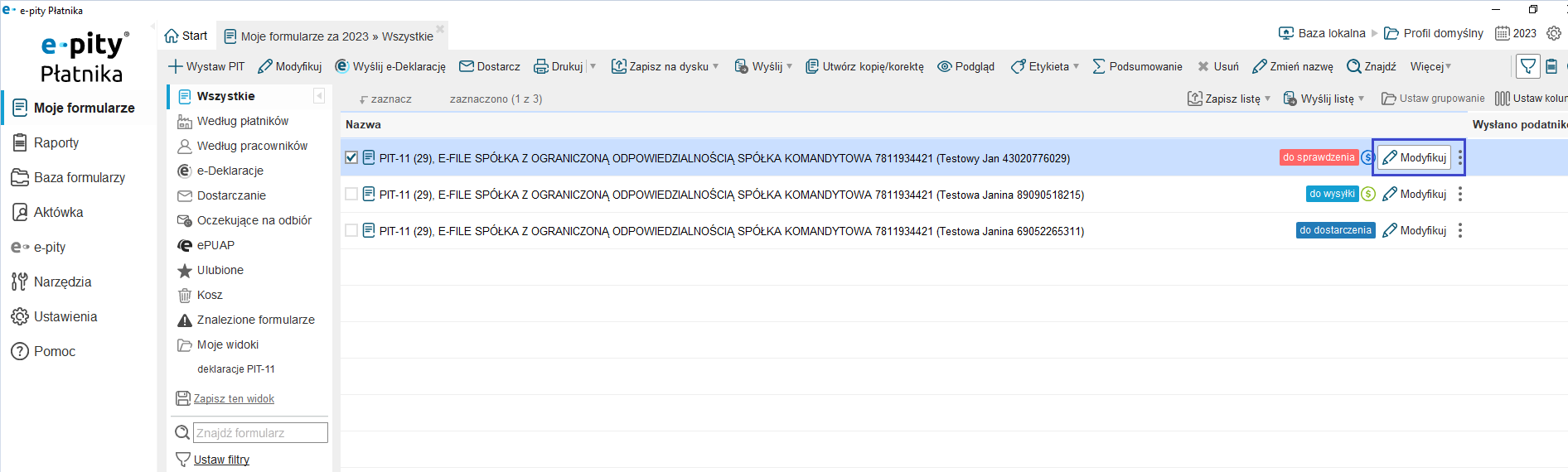Click green dollar icon on second row
Image resolution: width=1568 pixels, height=472 pixels.
click(1368, 194)
